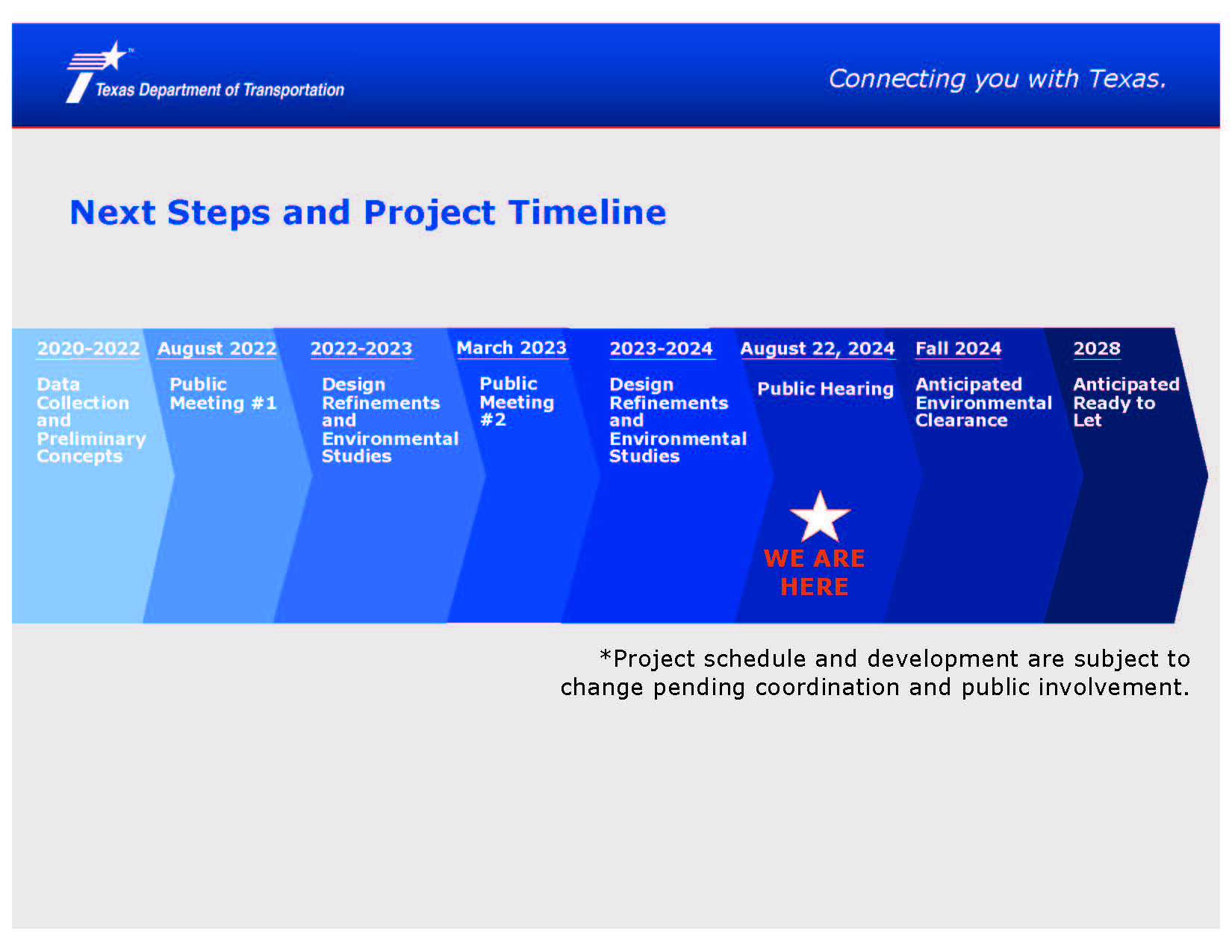Click 'Data Collection and Preliminary Concepts' text
Viewport: 1232px width, 952px height.
91,420
